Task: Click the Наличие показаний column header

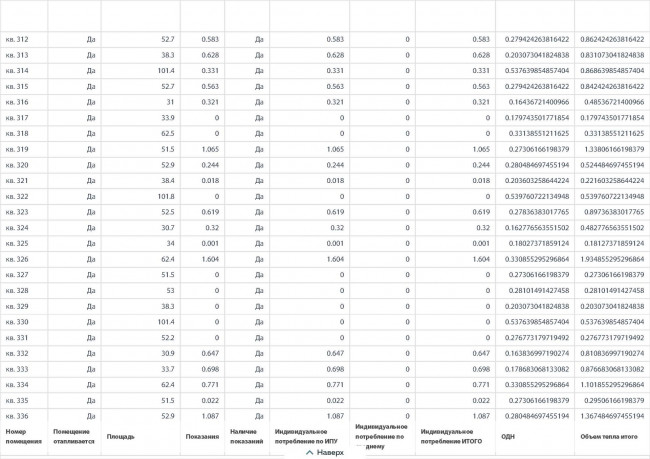Action: [247, 437]
